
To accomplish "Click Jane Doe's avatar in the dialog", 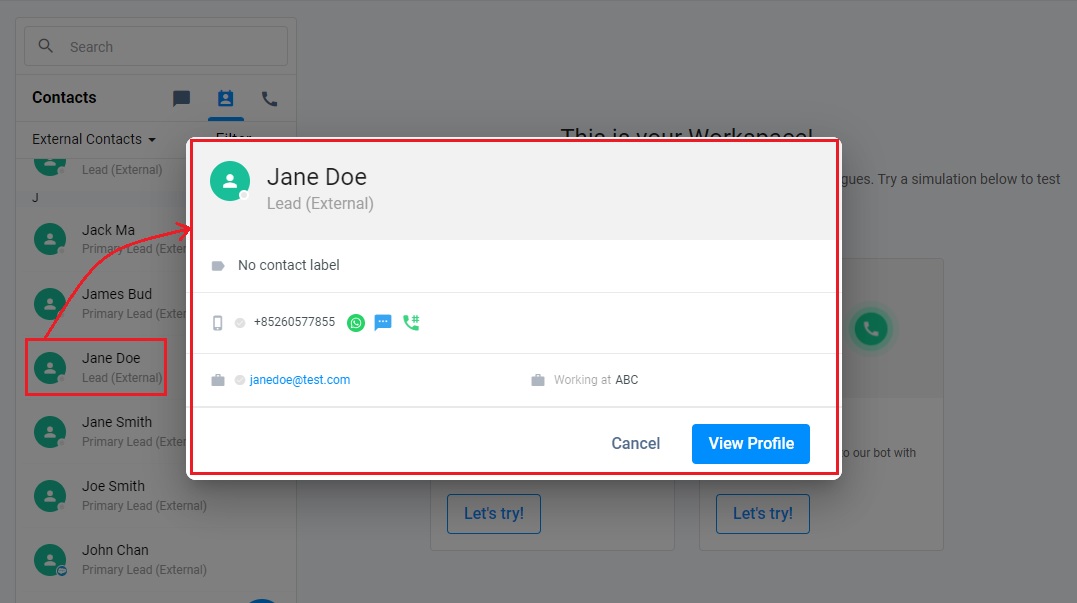I will pyautogui.click(x=230, y=181).
